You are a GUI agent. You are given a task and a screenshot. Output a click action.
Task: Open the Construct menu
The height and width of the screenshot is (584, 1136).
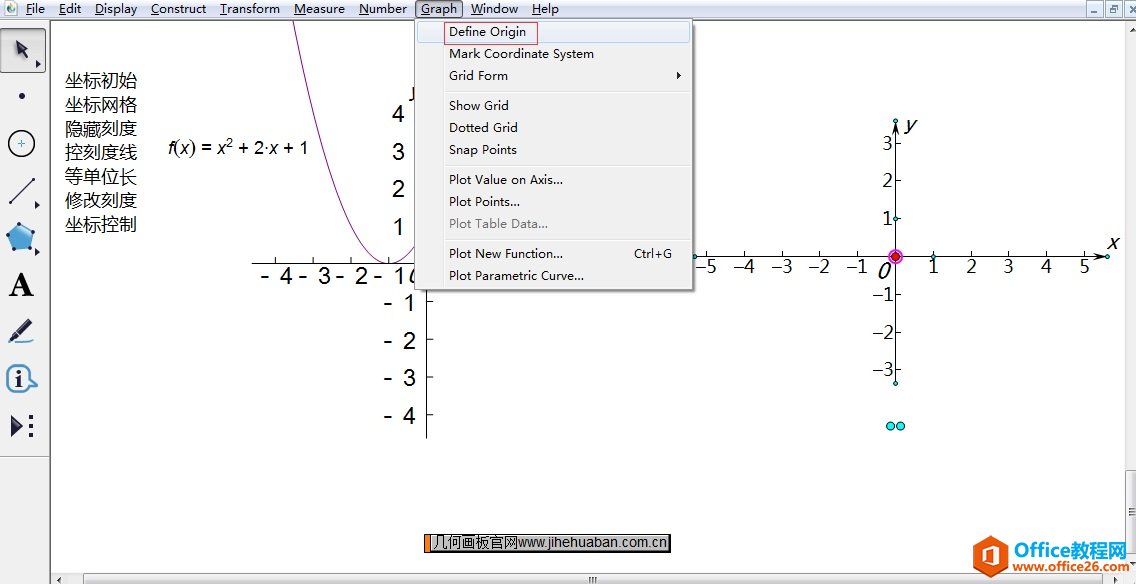coord(178,9)
